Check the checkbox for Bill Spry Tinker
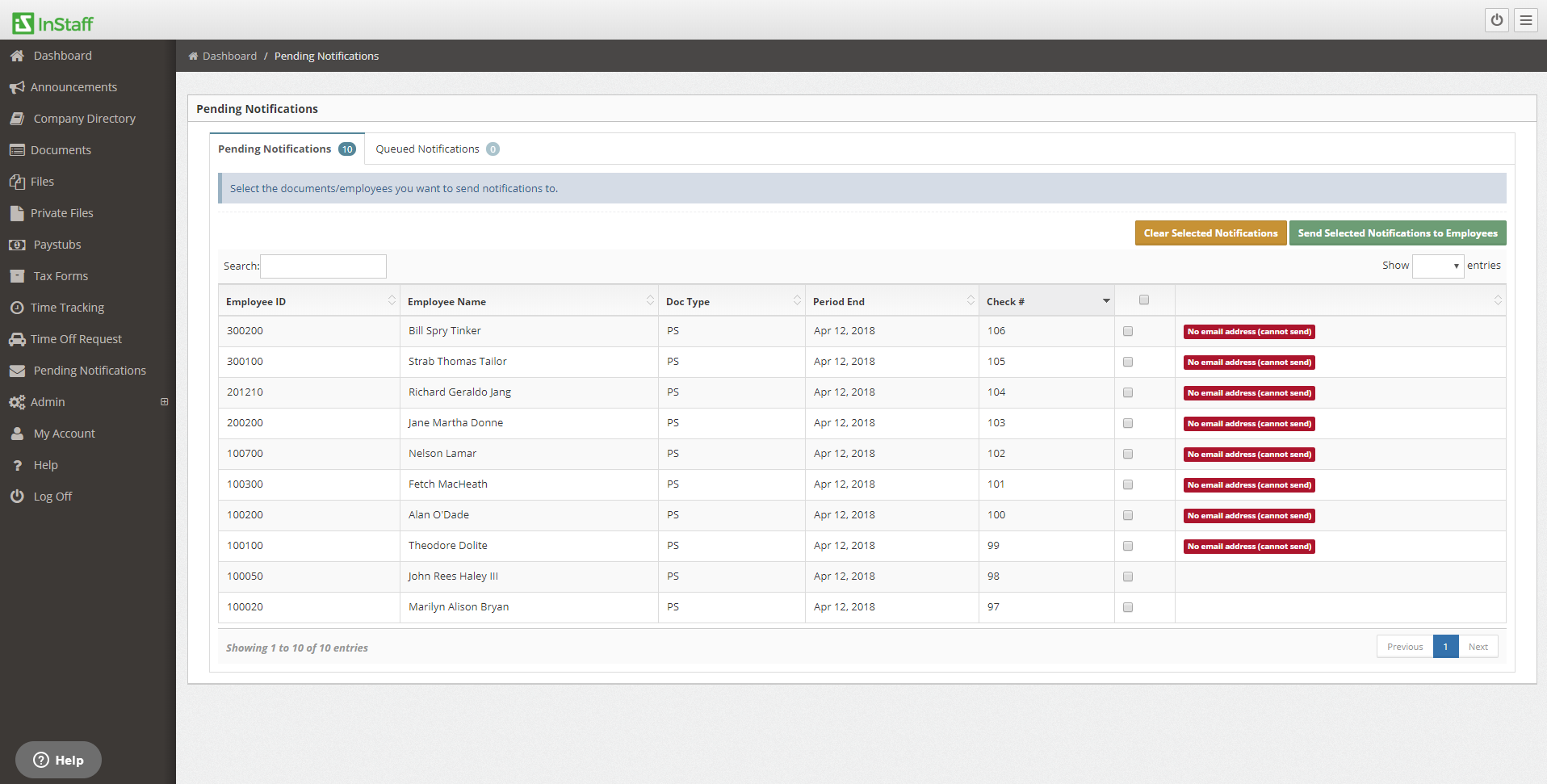The height and width of the screenshot is (784, 1547). [1128, 330]
